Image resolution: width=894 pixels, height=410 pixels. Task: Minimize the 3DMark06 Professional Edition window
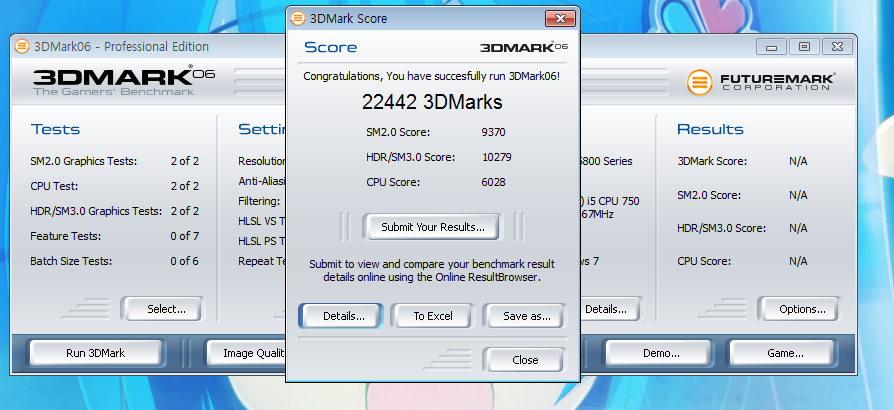click(x=771, y=47)
